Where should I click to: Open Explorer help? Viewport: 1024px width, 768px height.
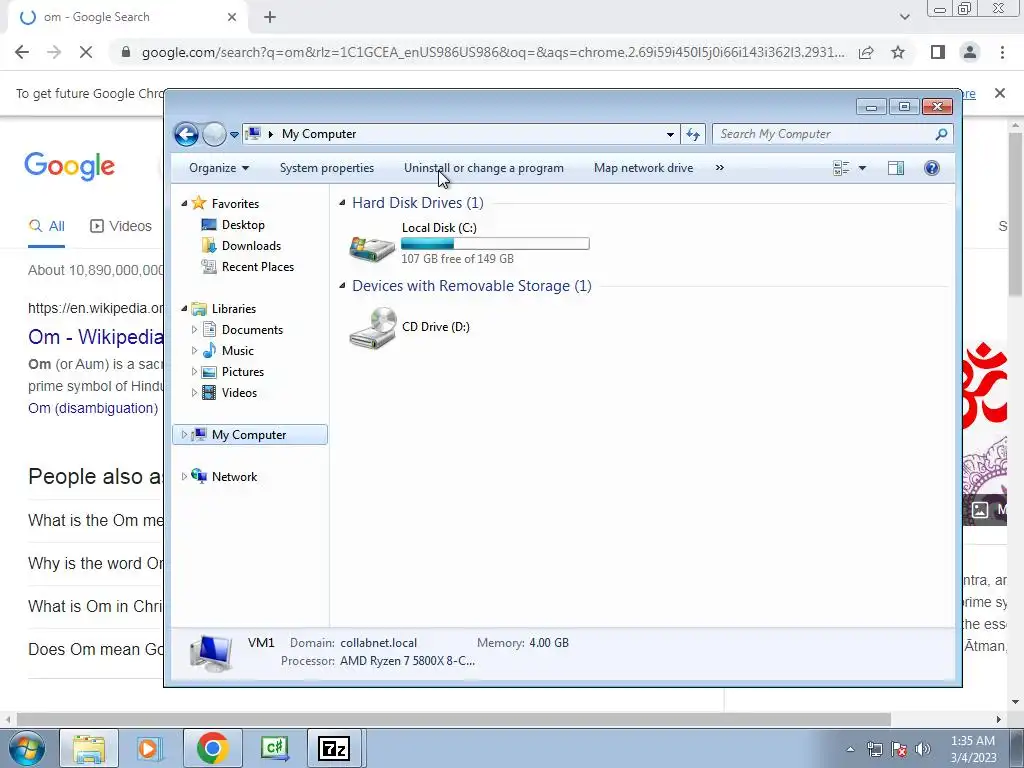pyautogui.click(x=932, y=168)
